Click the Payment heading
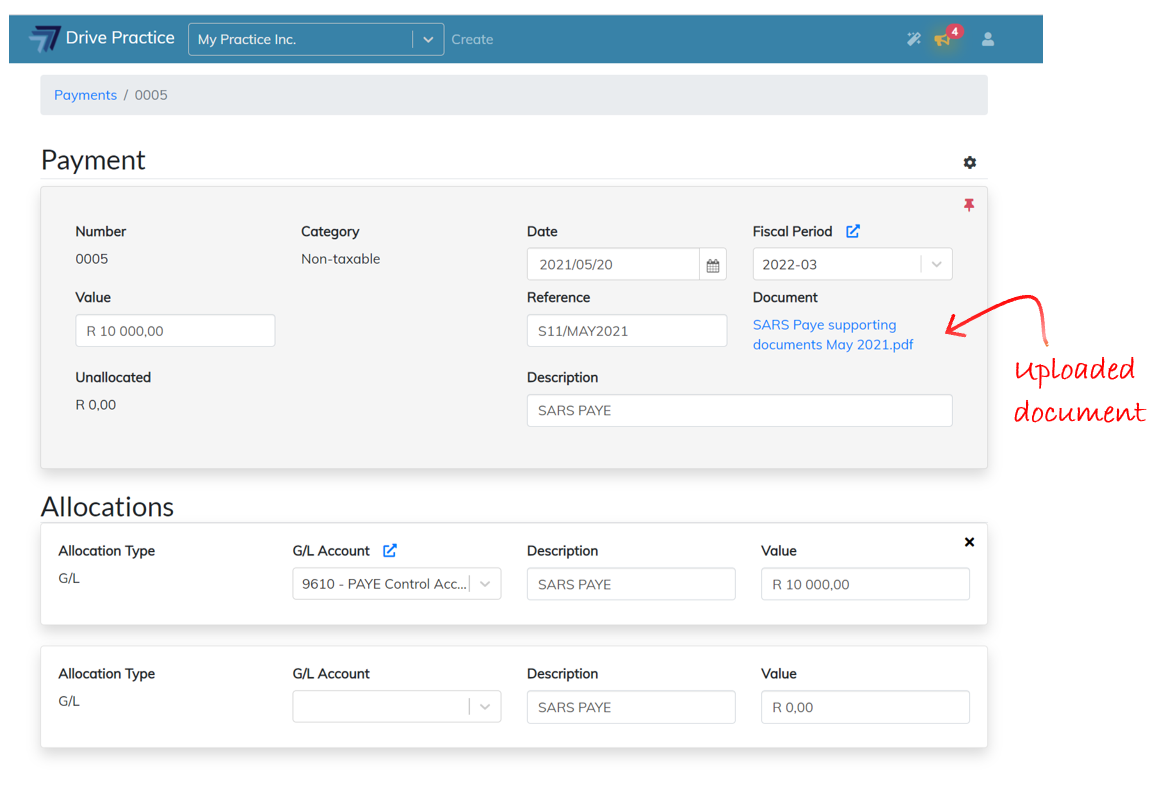The height and width of the screenshot is (787, 1159). click(x=93, y=160)
